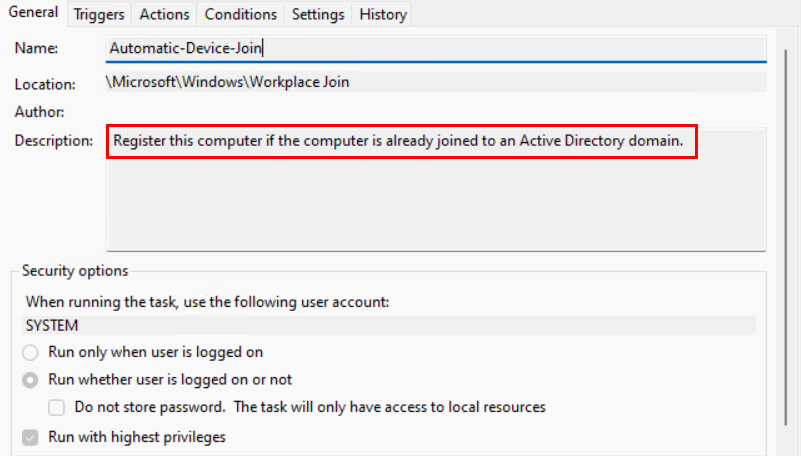Screen dimensions: 801x456
Task: Click the SYSTEM user account field
Action: (x=390, y=325)
